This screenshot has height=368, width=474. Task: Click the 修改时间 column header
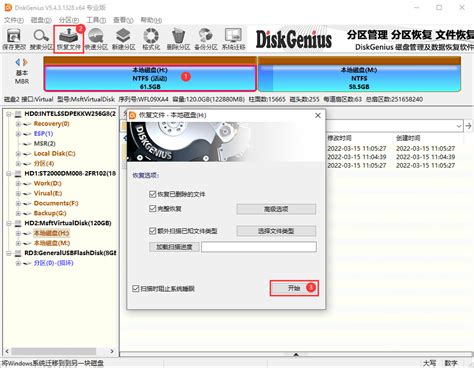[339, 138]
